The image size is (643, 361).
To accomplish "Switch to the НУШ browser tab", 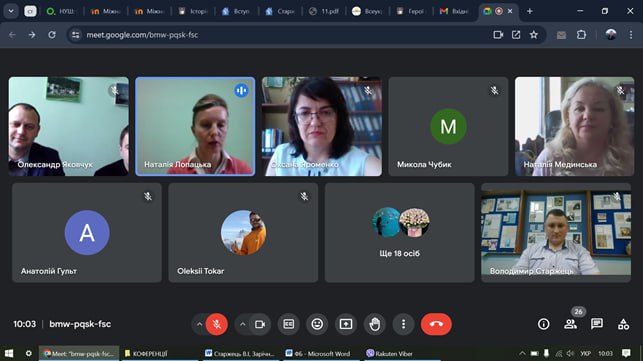I will [62, 11].
